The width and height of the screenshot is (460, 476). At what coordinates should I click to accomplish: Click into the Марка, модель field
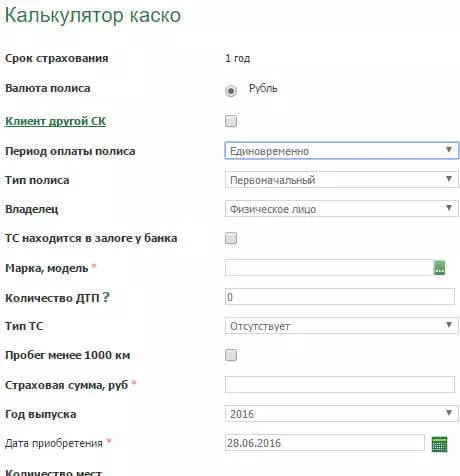click(329, 268)
